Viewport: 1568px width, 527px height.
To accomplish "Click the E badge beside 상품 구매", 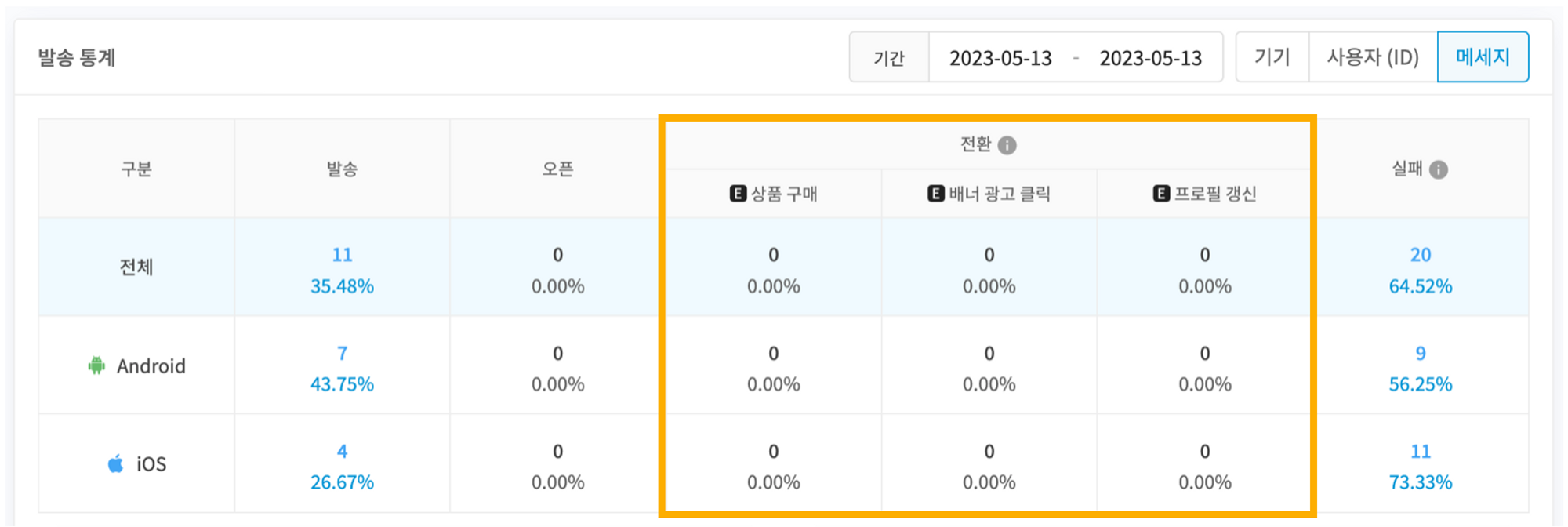I will 738,194.
